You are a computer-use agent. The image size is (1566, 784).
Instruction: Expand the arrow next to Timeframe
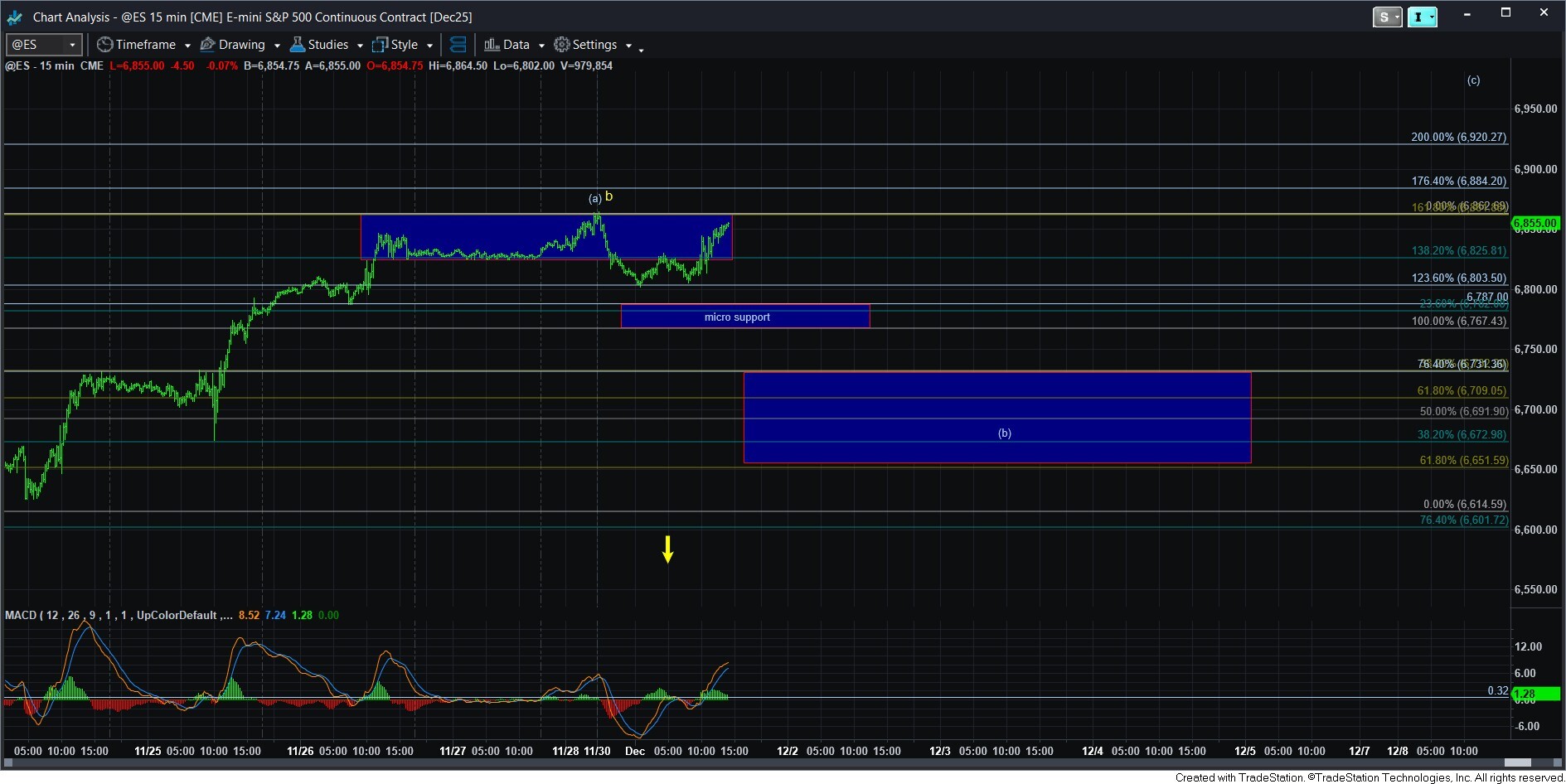click(187, 46)
